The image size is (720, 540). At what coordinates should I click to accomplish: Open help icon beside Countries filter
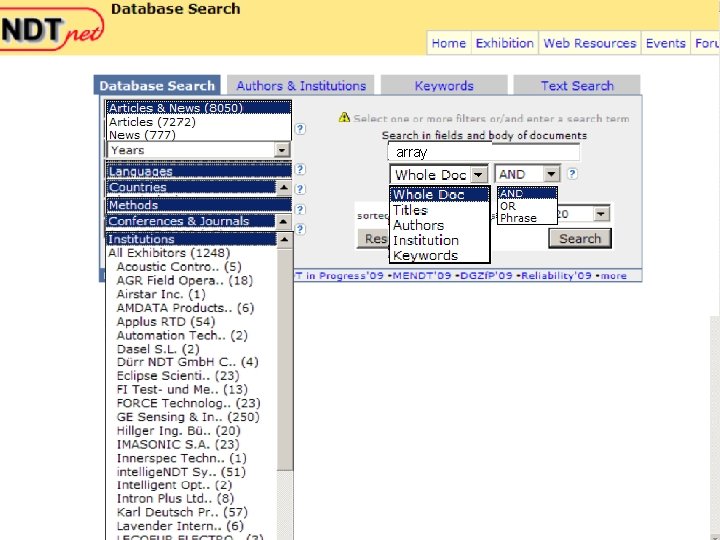[x=300, y=189]
